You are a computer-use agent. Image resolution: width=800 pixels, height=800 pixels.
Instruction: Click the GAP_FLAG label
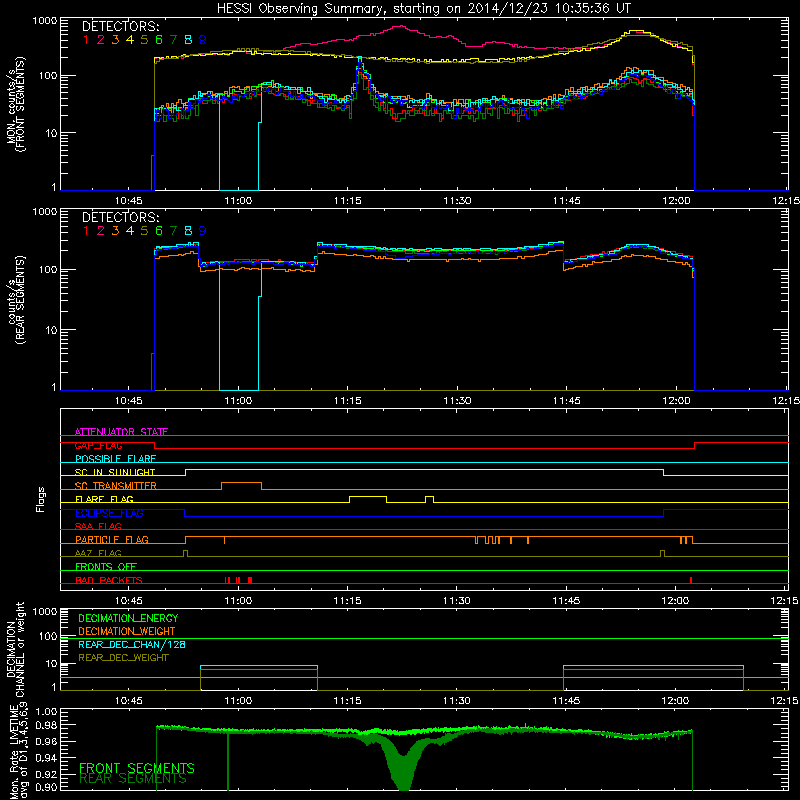(98, 445)
